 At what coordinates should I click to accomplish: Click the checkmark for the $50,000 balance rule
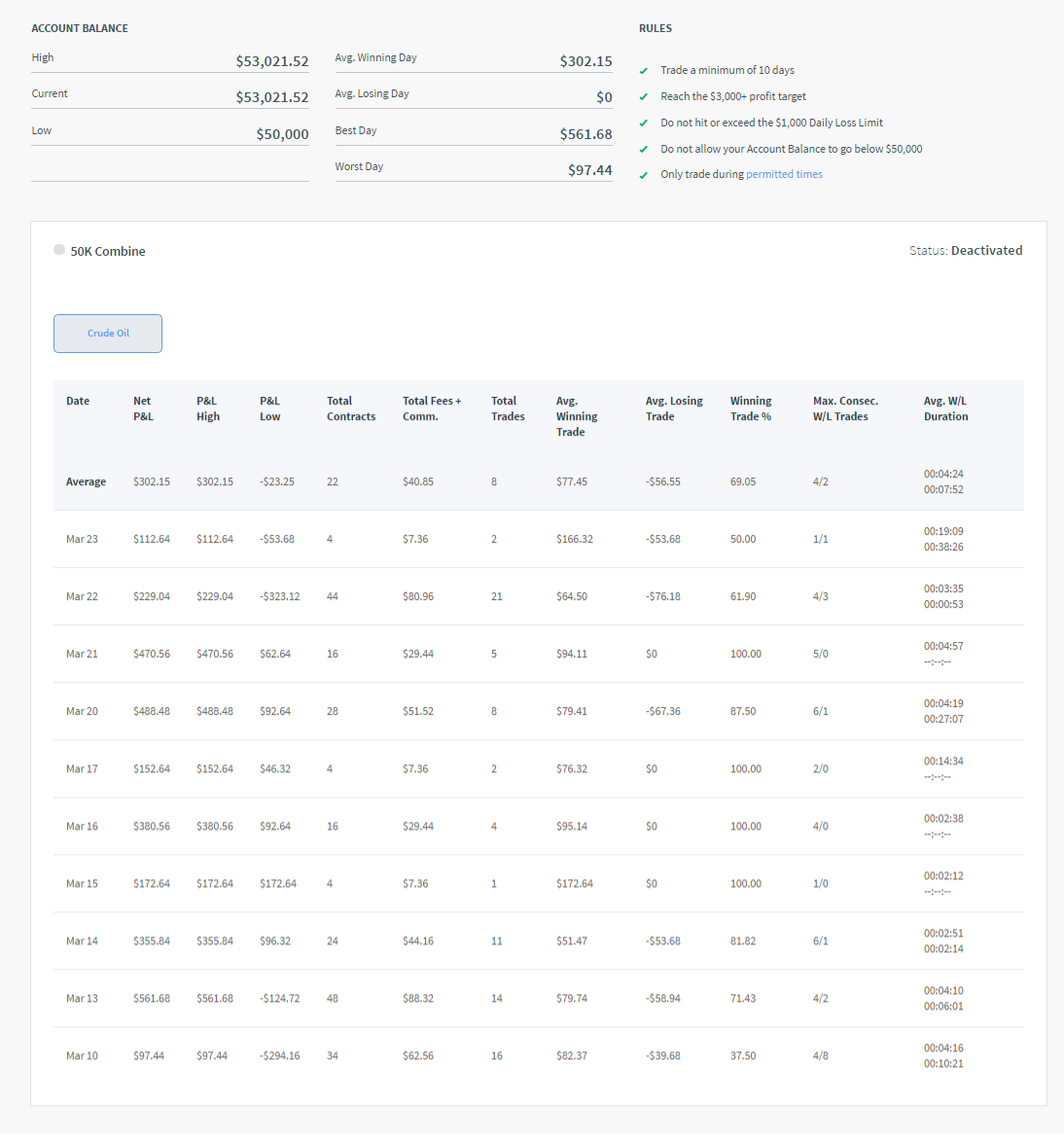tap(641, 148)
